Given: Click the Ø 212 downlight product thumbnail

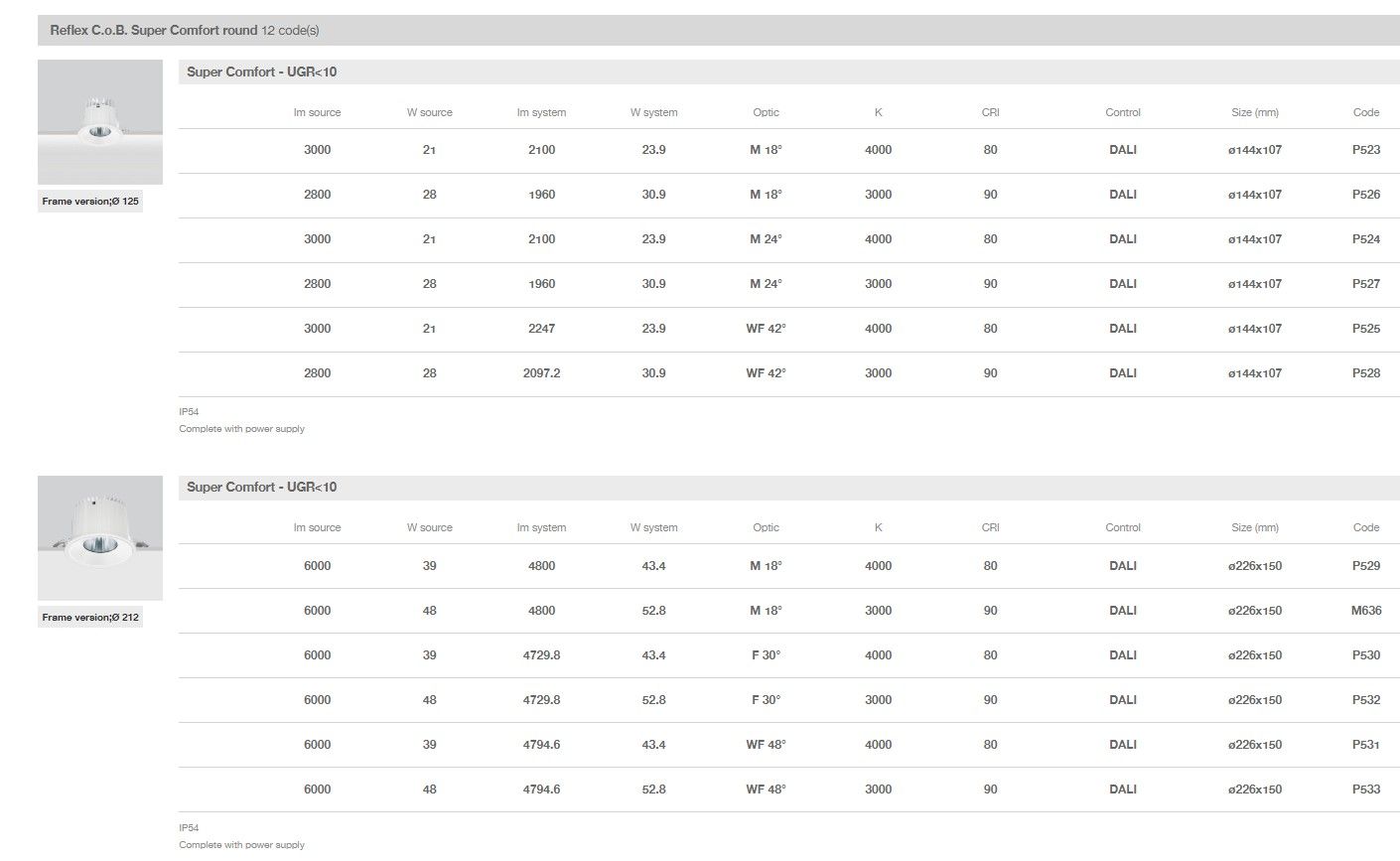Looking at the screenshot, I should 99,537.
